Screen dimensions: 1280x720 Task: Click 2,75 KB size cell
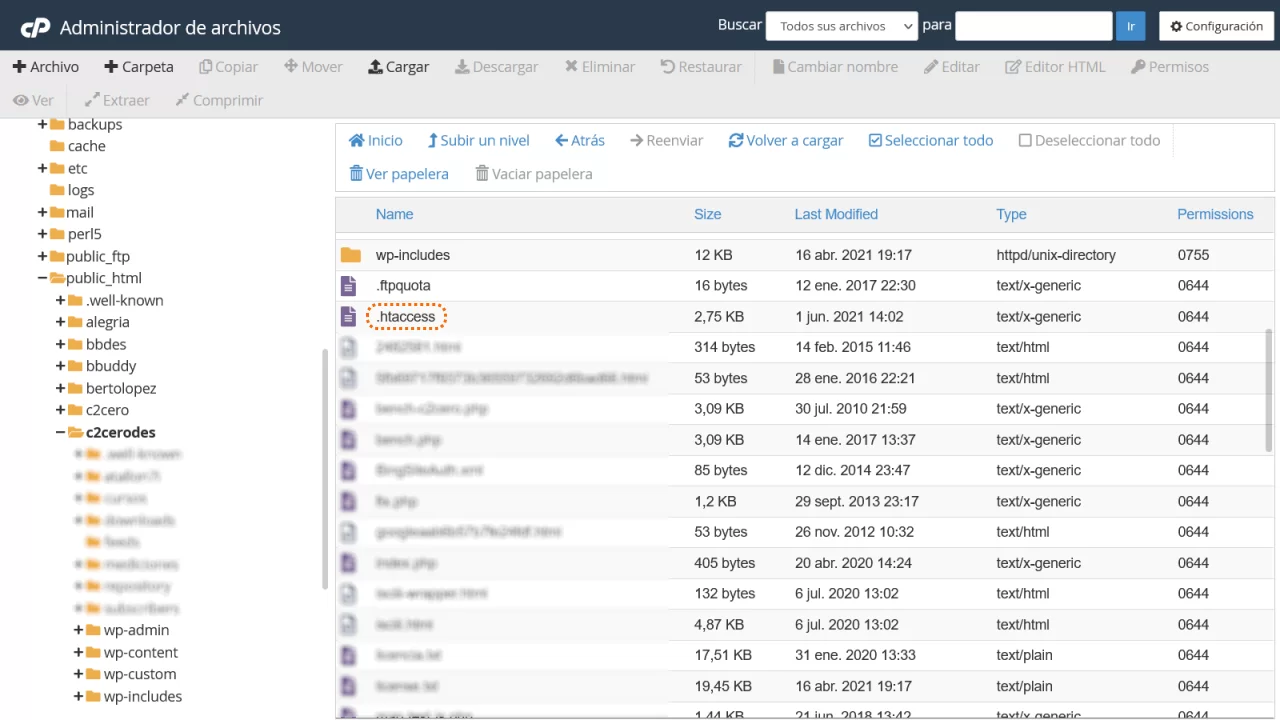(719, 317)
